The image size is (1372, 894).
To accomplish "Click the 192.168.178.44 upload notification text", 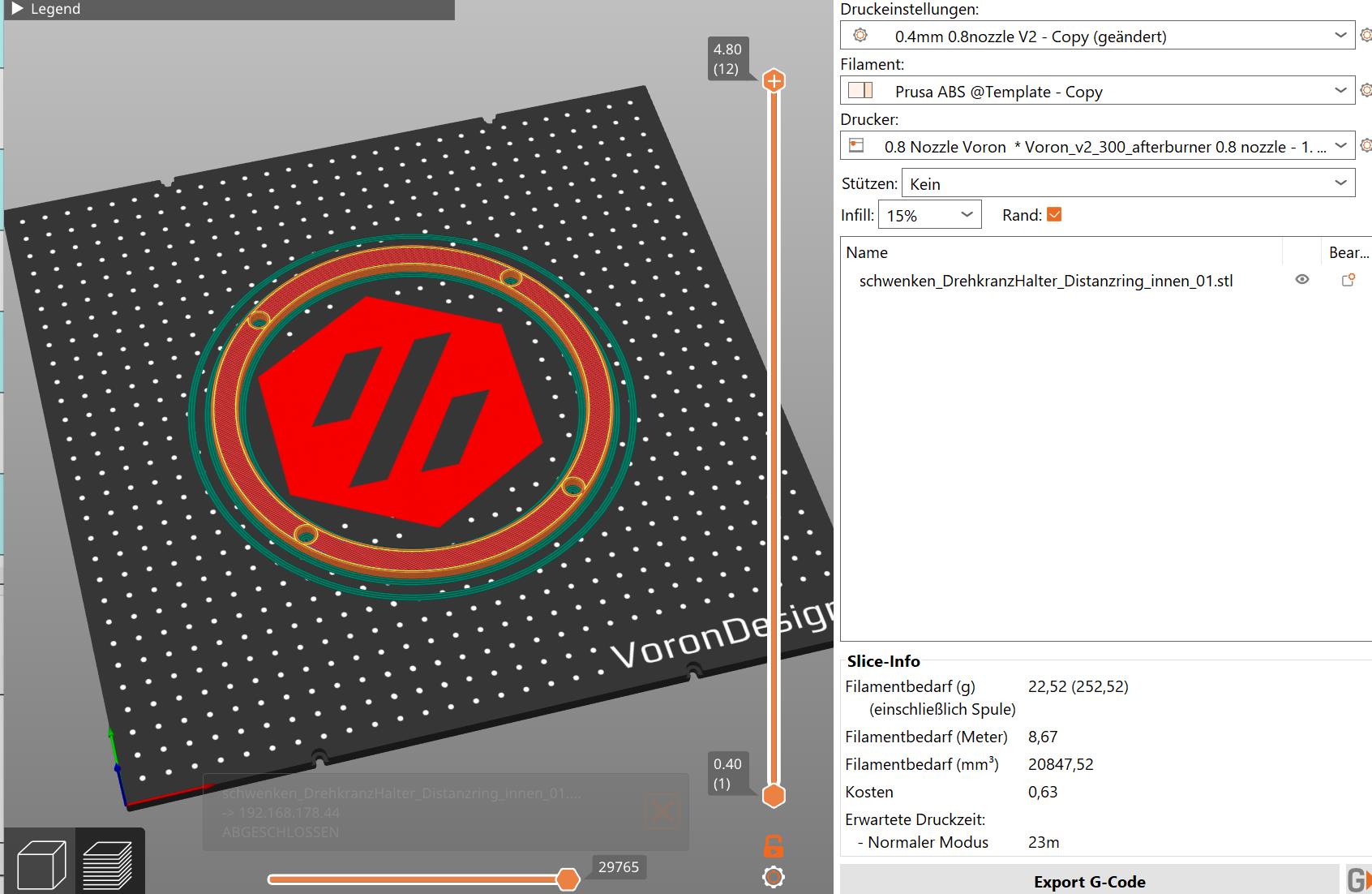I will coord(281,812).
